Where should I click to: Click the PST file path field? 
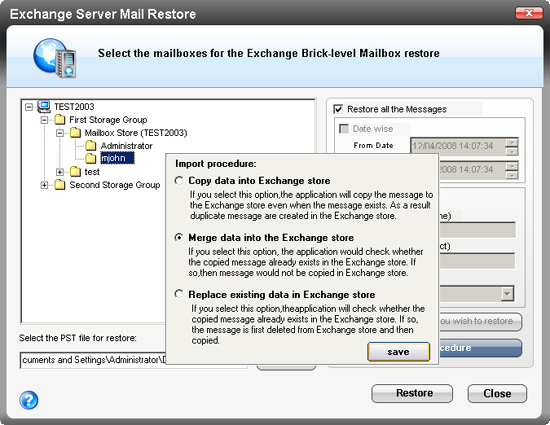(93, 360)
